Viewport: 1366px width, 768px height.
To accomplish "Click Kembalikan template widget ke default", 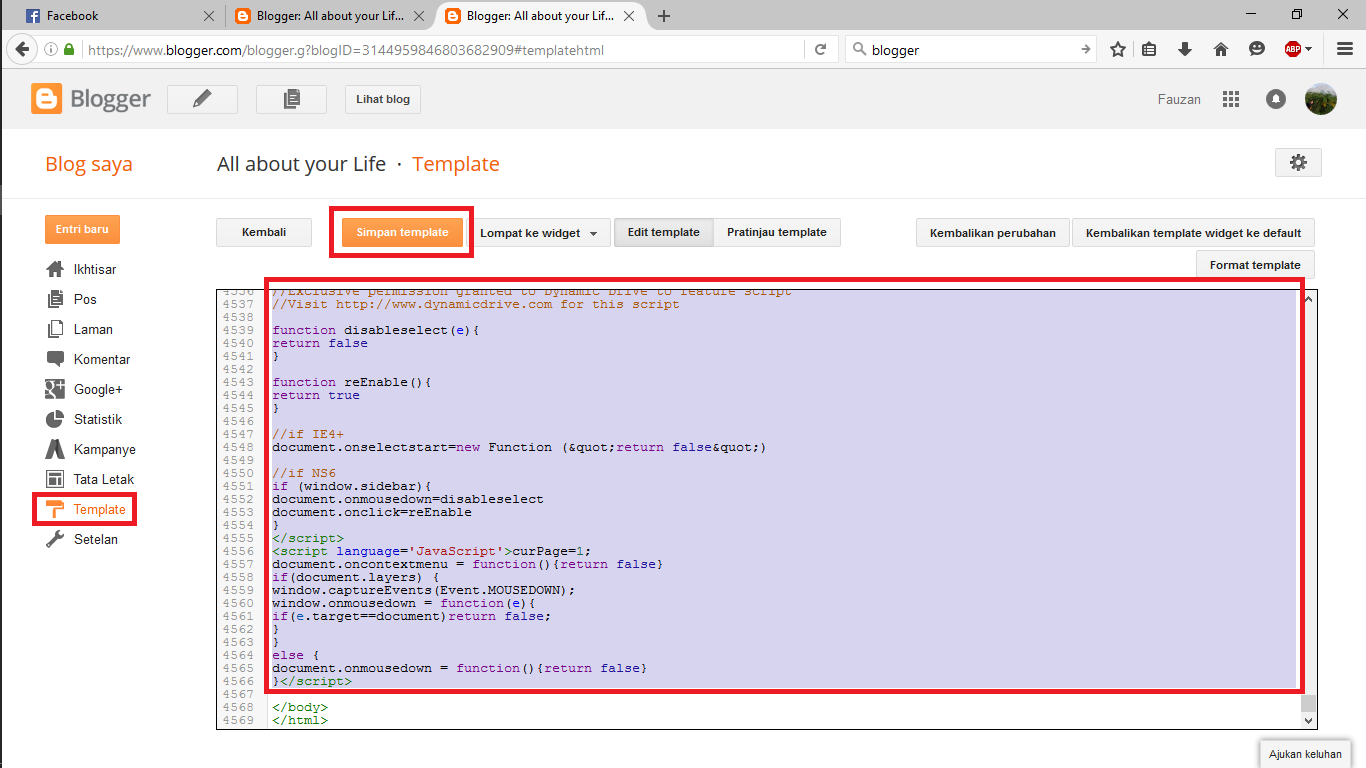I will 1193,233.
